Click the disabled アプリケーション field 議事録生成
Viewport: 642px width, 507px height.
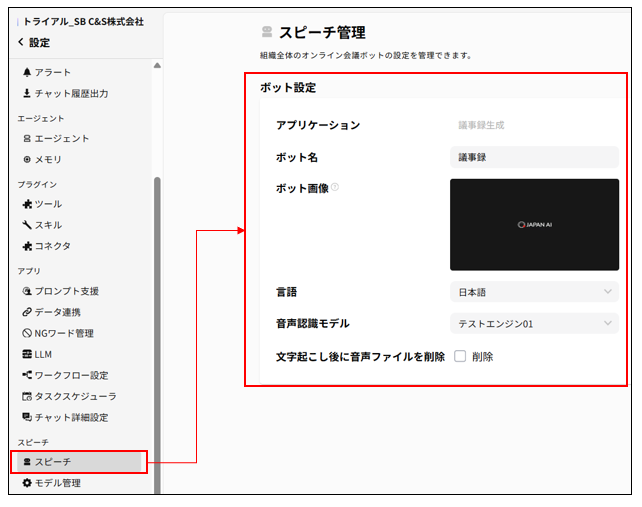coord(481,125)
